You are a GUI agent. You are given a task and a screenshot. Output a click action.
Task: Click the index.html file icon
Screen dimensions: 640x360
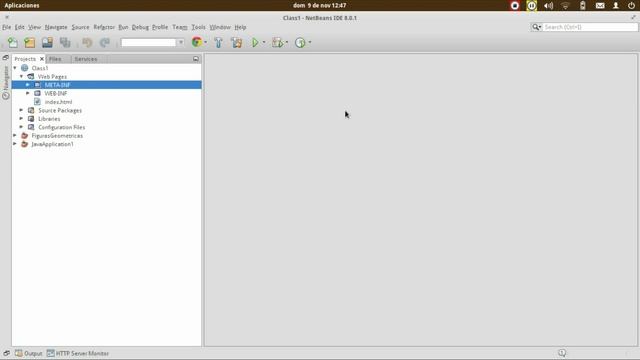point(38,102)
